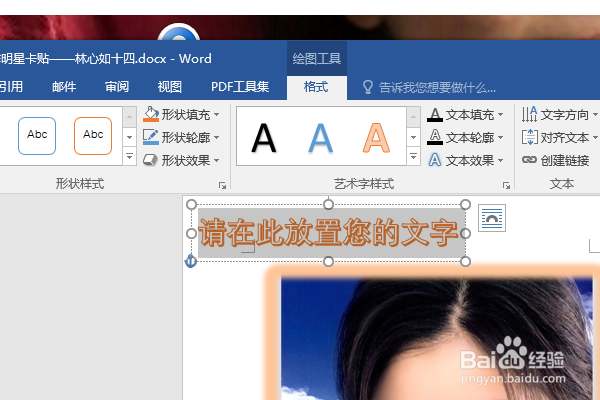Click the 文本轮廓 text outline icon
The image size is (600, 400).
point(435,137)
